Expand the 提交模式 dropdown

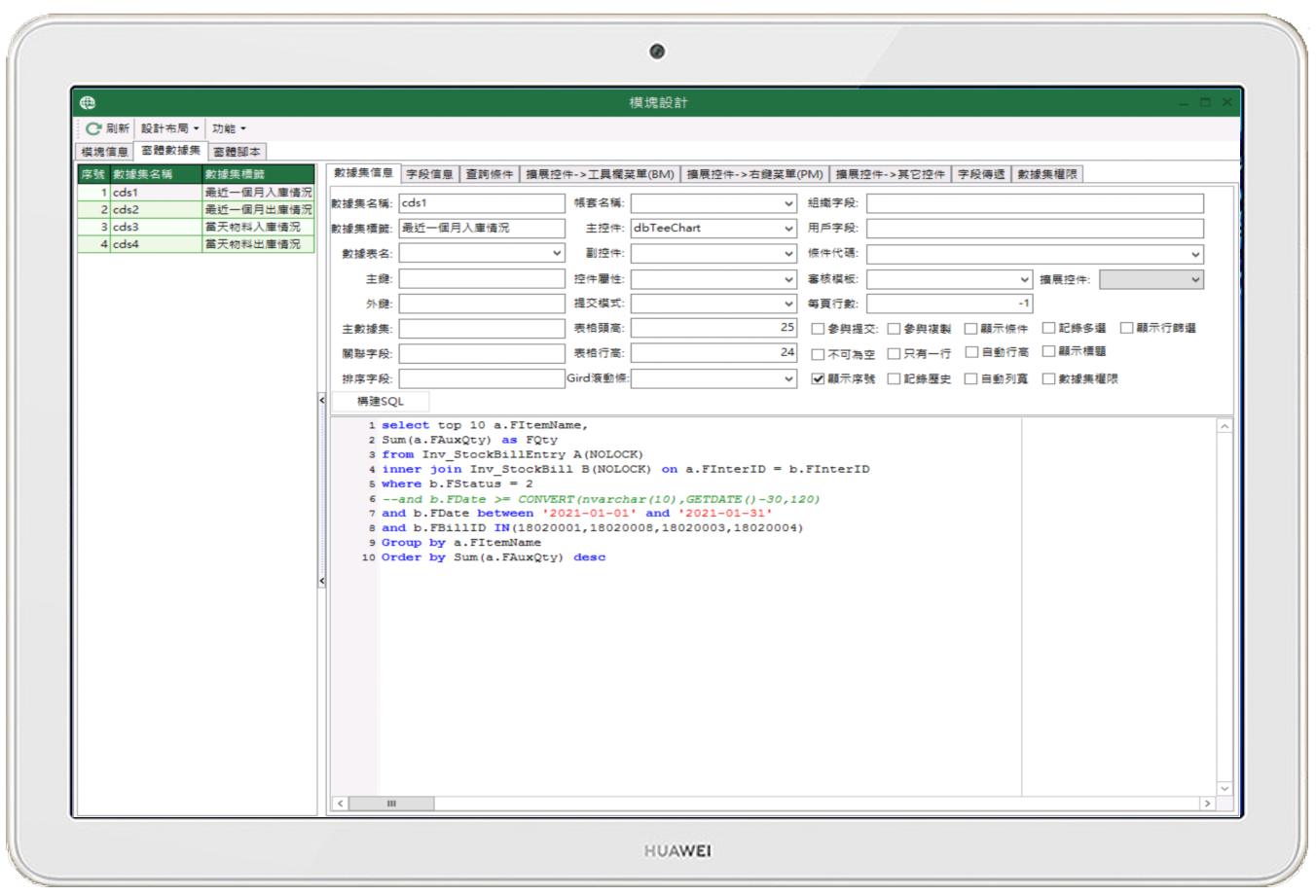point(788,304)
